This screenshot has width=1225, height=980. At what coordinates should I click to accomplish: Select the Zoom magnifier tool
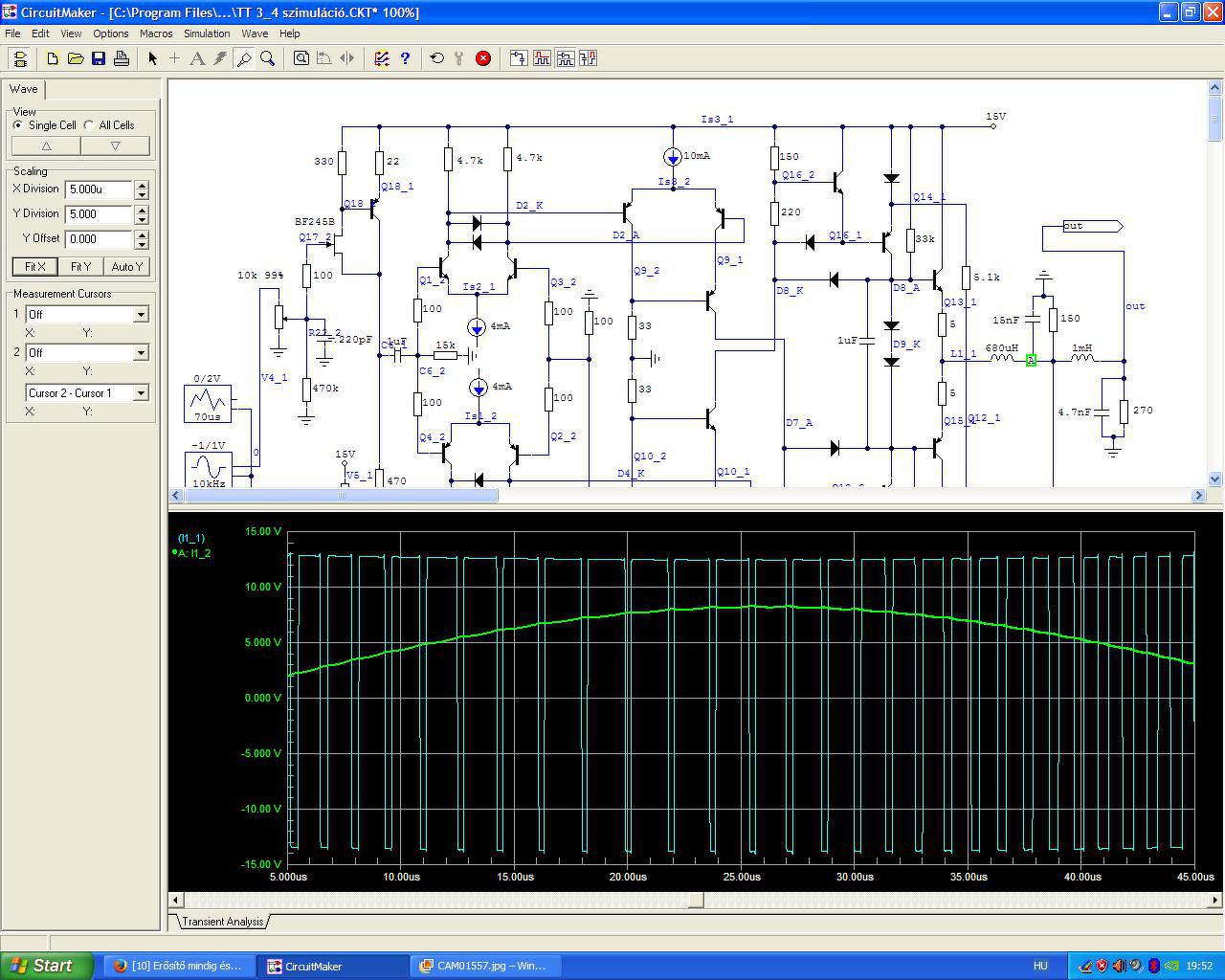point(268,58)
